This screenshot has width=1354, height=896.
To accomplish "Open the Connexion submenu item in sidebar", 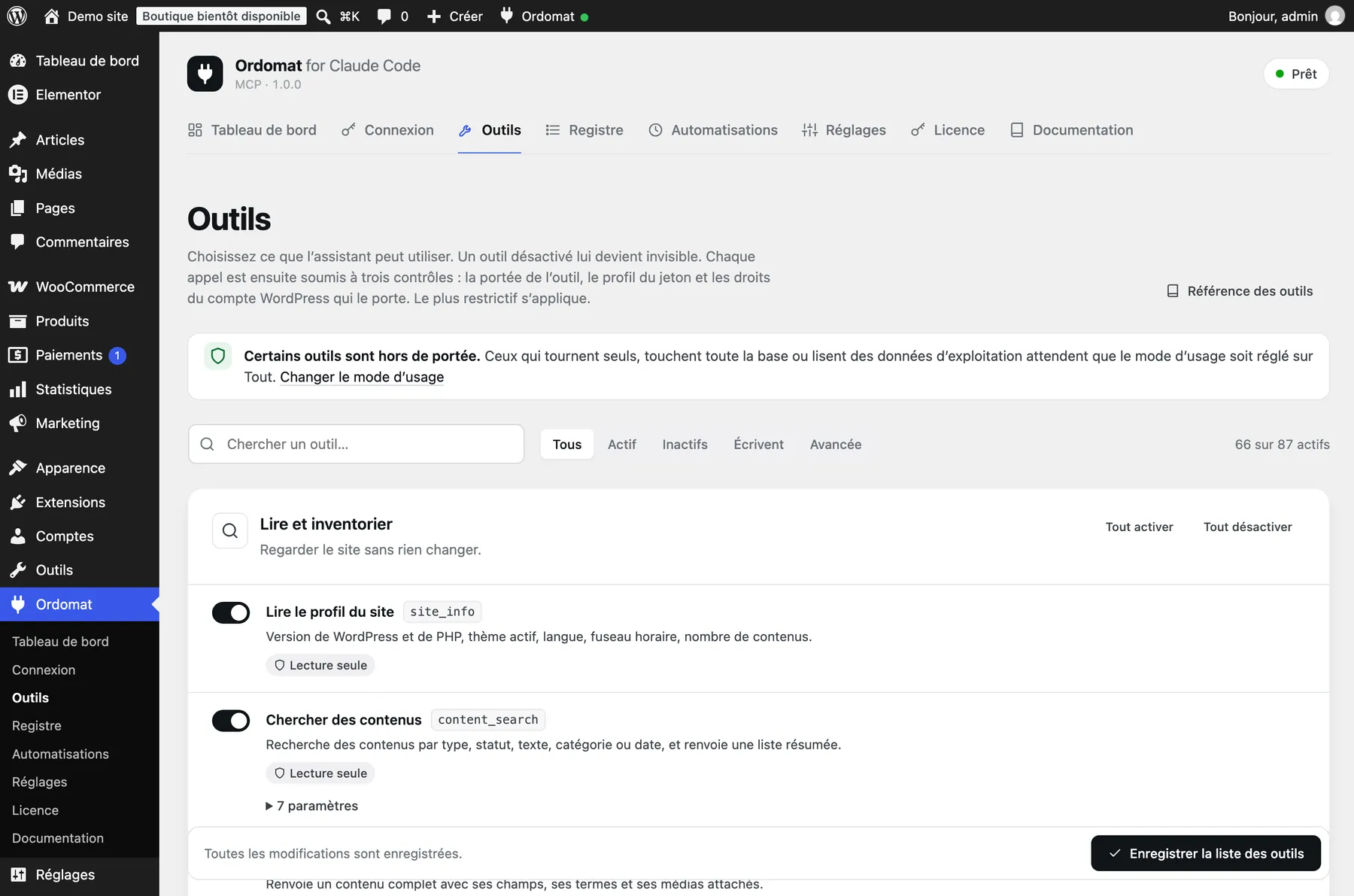I will [x=44, y=670].
